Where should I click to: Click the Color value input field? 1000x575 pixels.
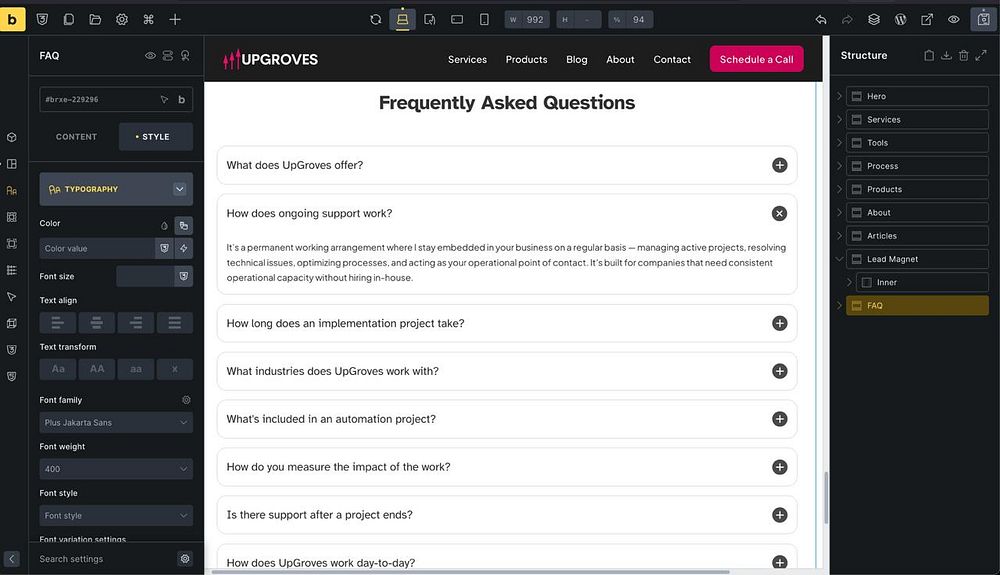tap(97, 249)
